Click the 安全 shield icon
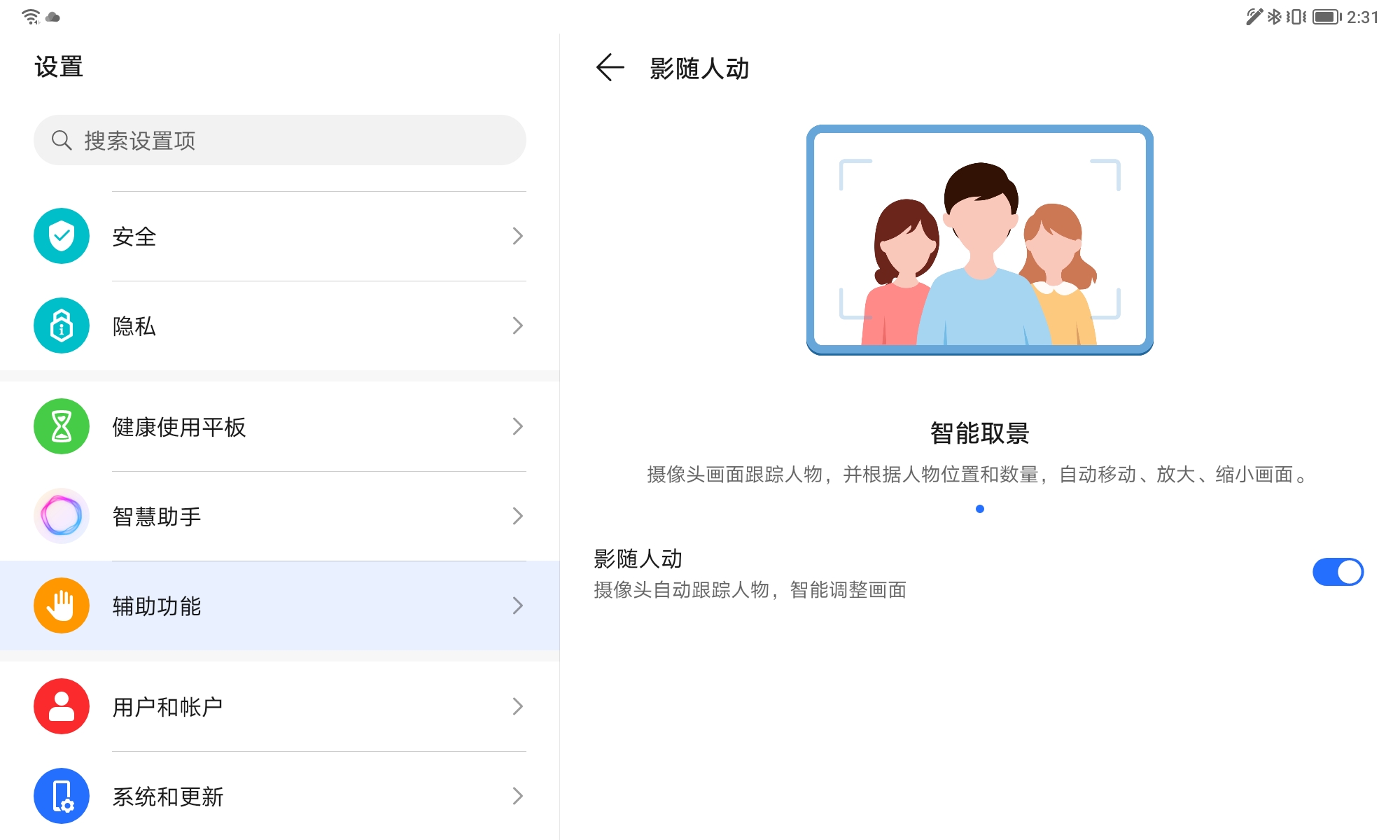The width and height of the screenshot is (1400, 840). point(62,236)
